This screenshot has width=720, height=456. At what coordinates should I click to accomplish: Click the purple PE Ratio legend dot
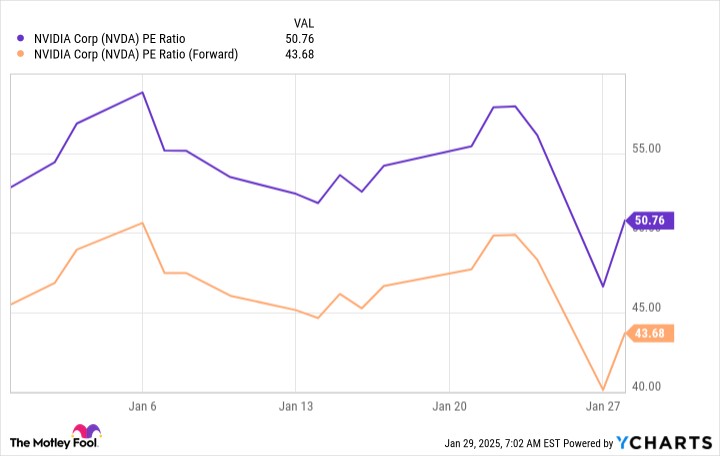click(x=20, y=38)
